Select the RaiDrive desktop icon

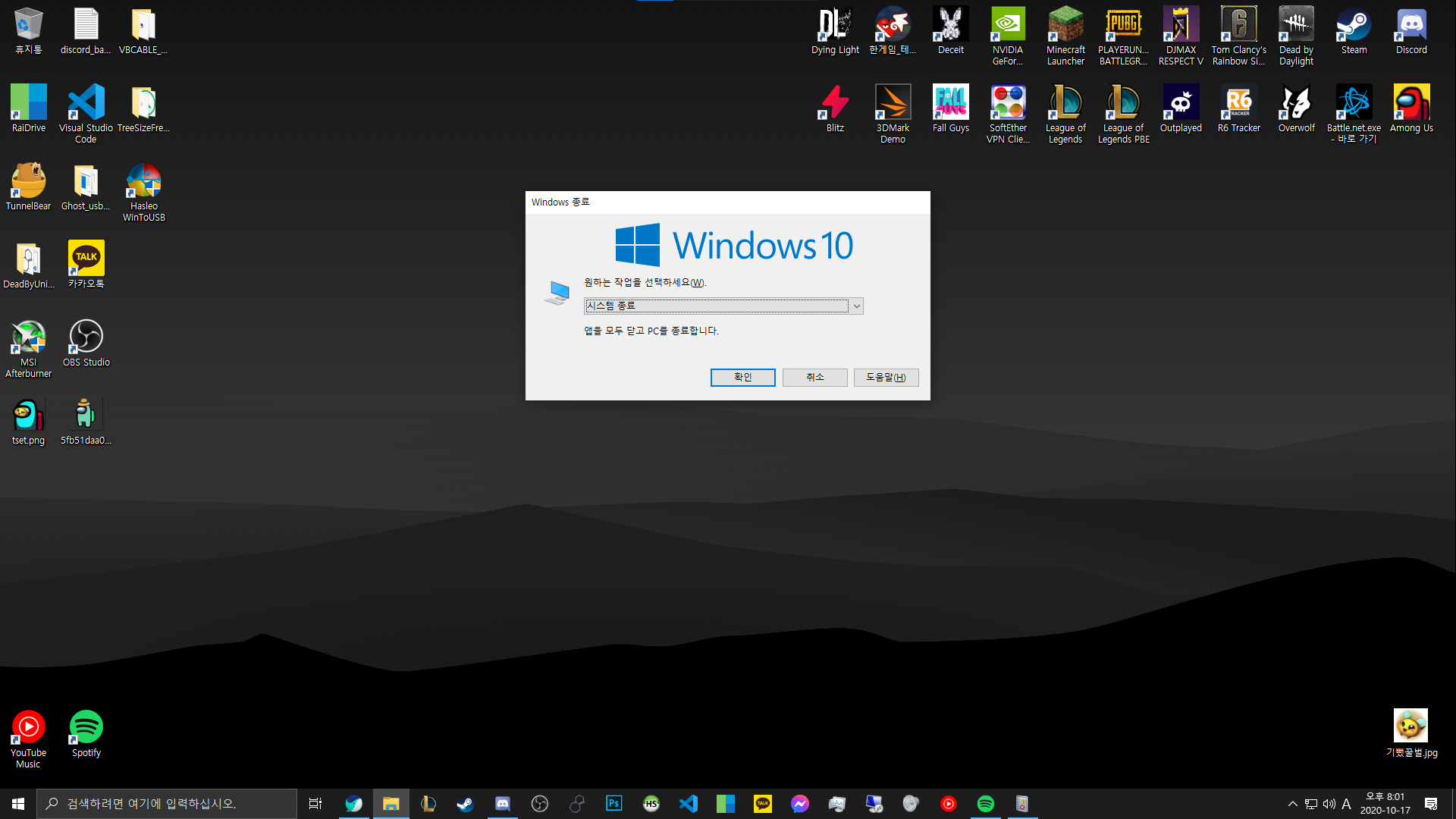click(28, 109)
